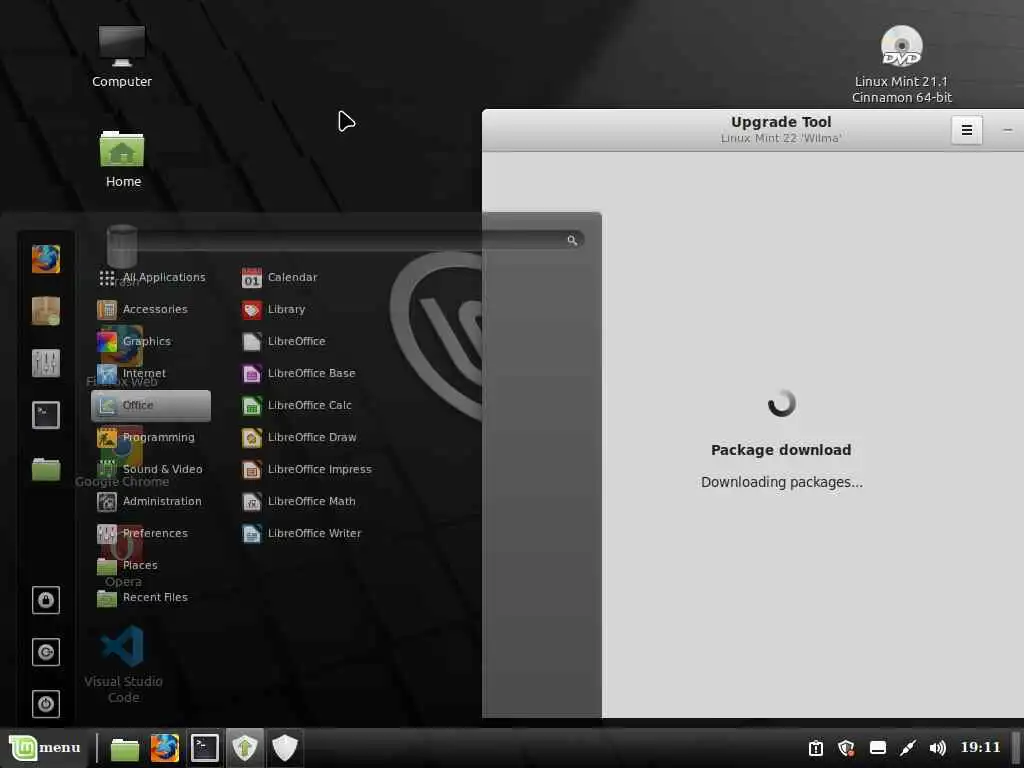The height and width of the screenshot is (768, 1024).
Task: Click the power Quit icon in menu
Action: [x=46, y=704]
